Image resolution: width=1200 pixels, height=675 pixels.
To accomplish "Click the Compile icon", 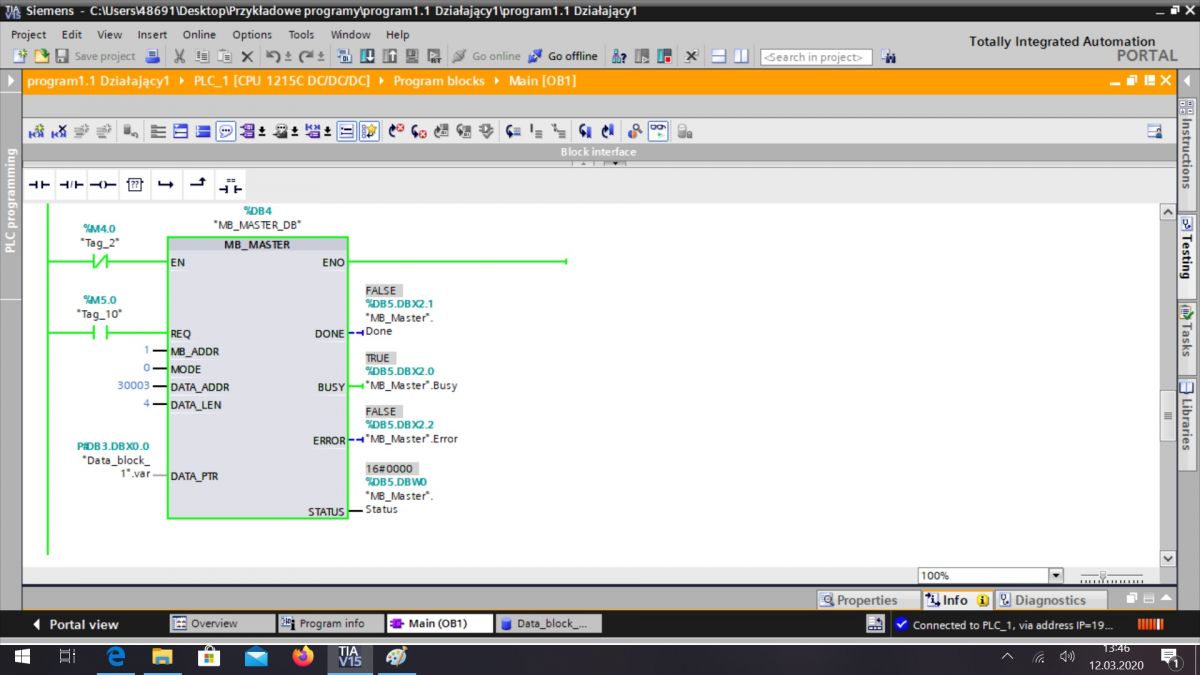I will (344, 56).
